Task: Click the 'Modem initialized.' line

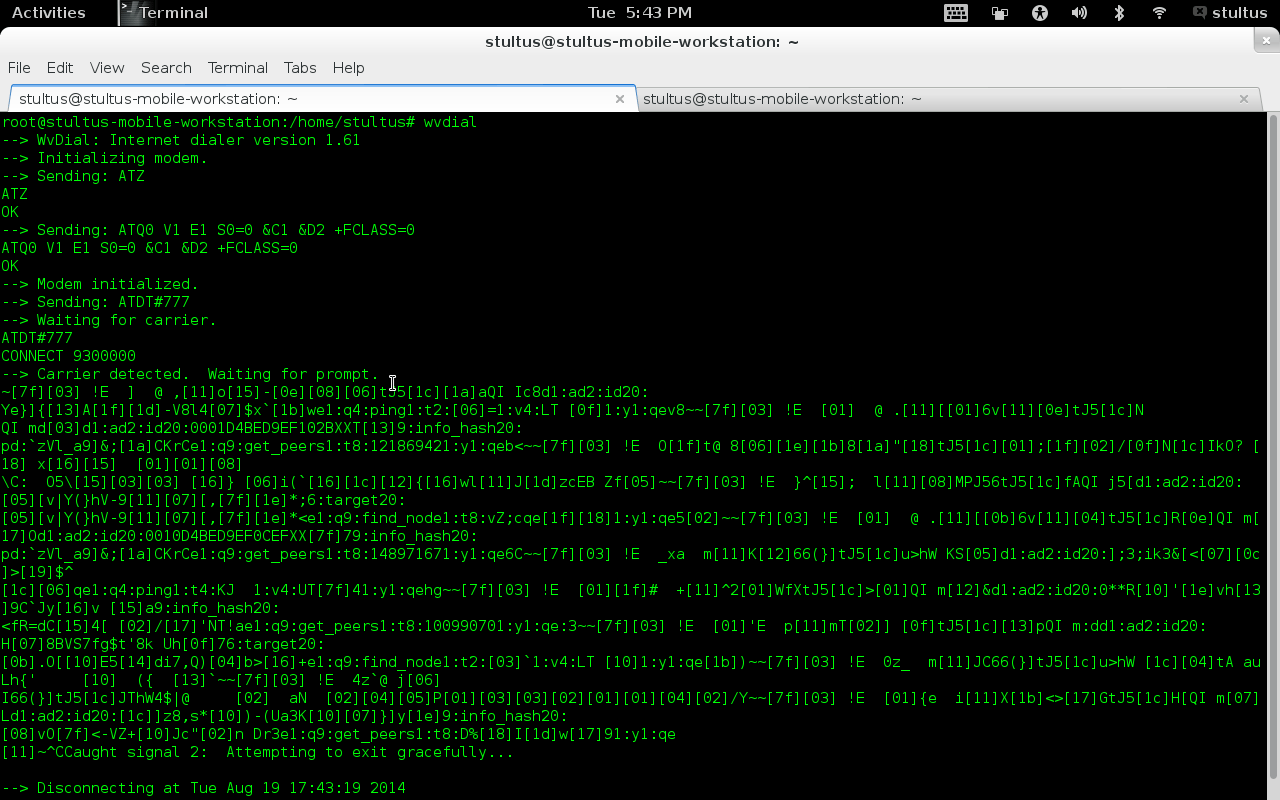Action: tap(100, 284)
